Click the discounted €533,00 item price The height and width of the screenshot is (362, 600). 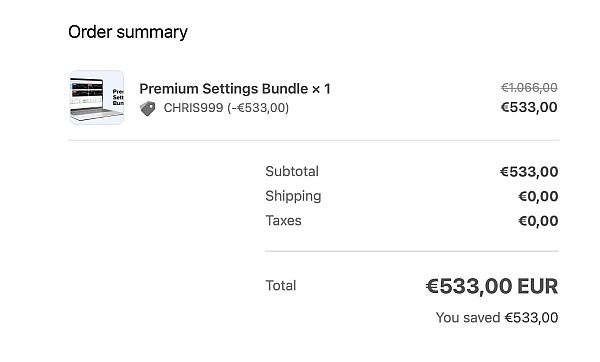pos(529,107)
